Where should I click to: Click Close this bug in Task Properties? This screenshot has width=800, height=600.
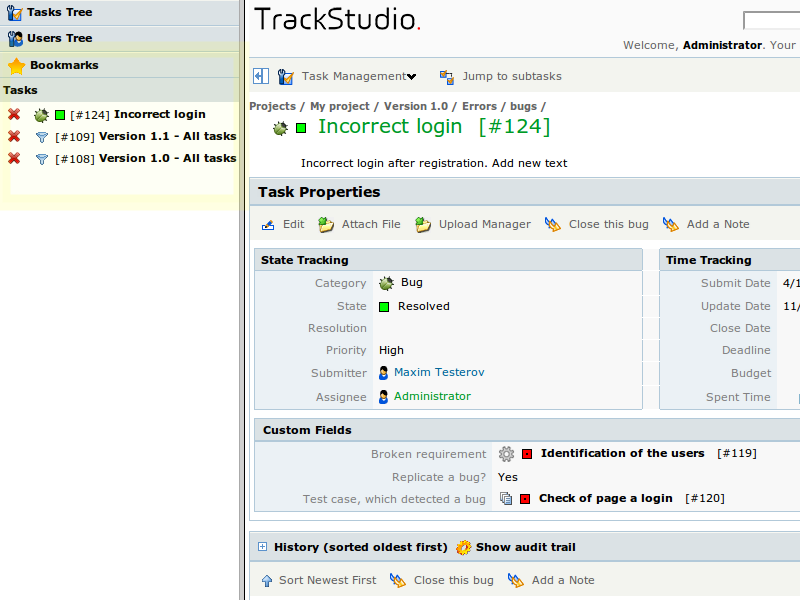point(609,224)
